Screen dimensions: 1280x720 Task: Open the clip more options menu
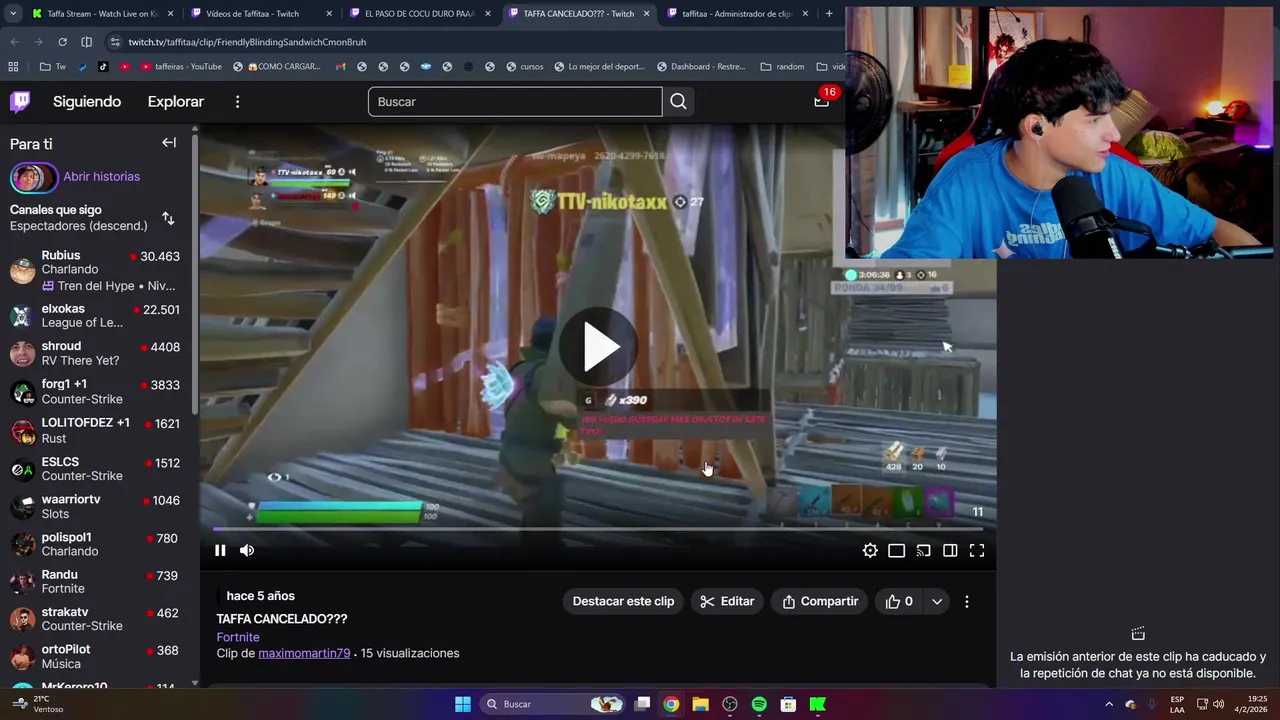coord(966,601)
